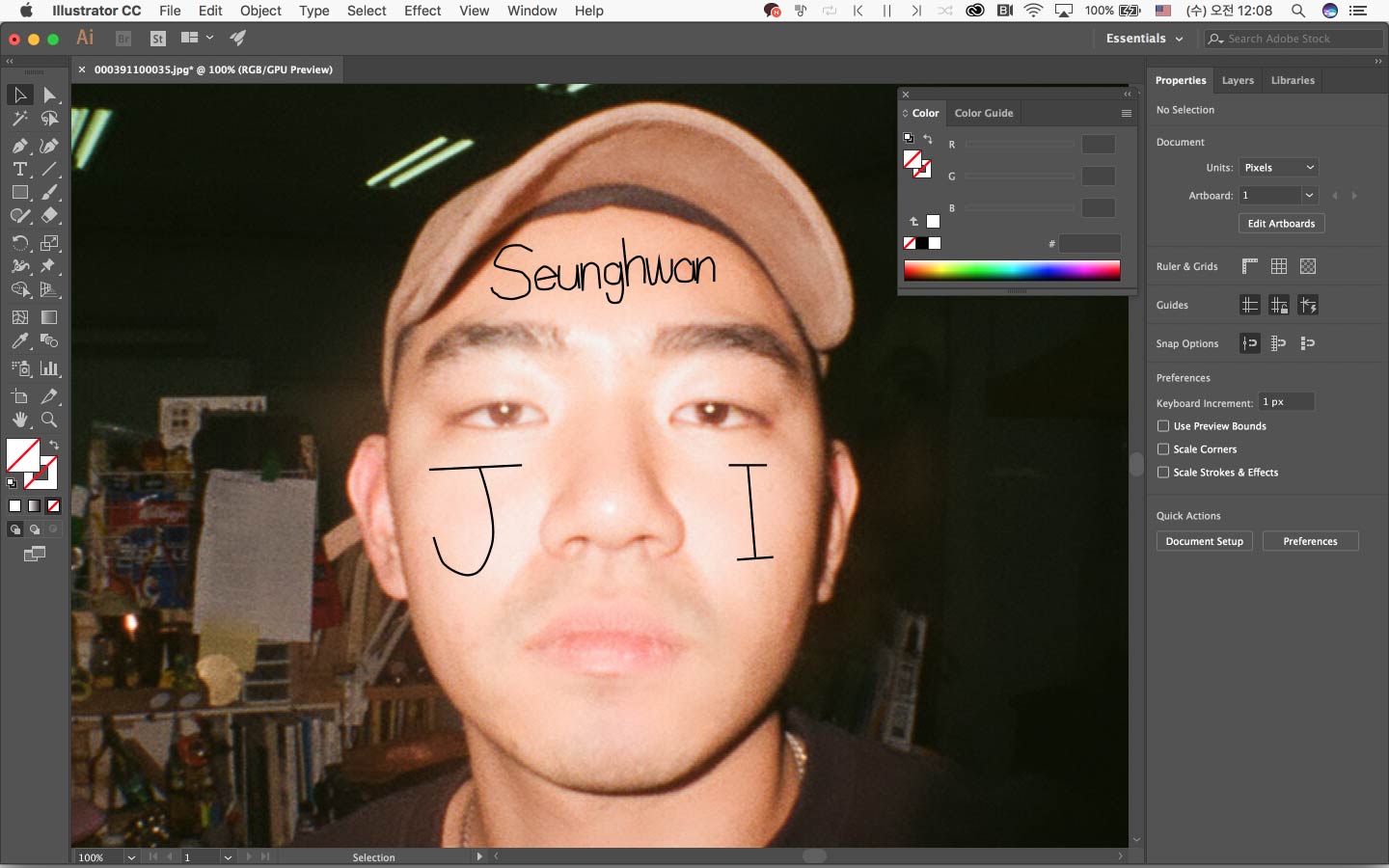This screenshot has height=868, width=1389.
Task: Toggle smart guides icon
Action: click(x=1308, y=305)
